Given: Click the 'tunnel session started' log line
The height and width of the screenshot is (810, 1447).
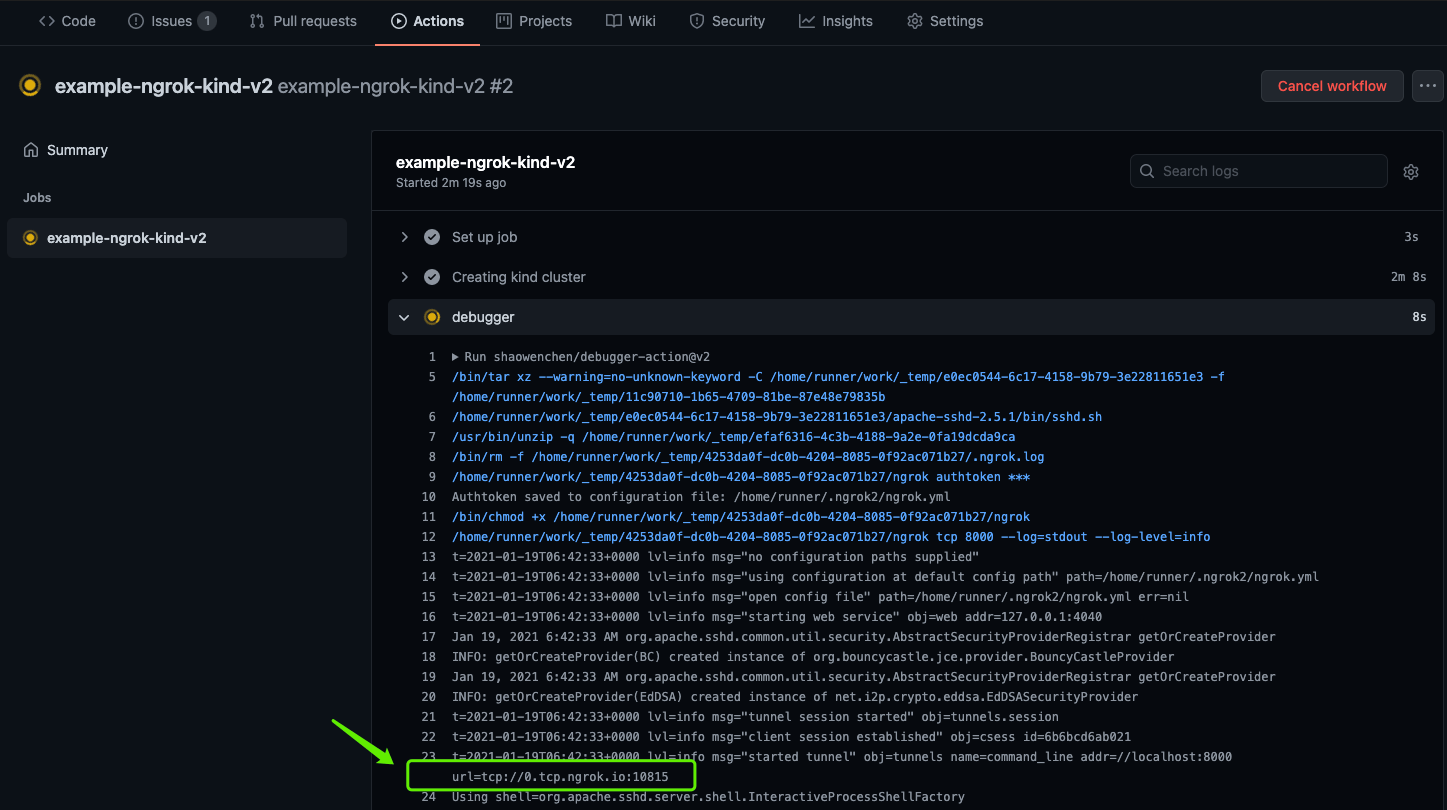Looking at the screenshot, I should coord(755,717).
